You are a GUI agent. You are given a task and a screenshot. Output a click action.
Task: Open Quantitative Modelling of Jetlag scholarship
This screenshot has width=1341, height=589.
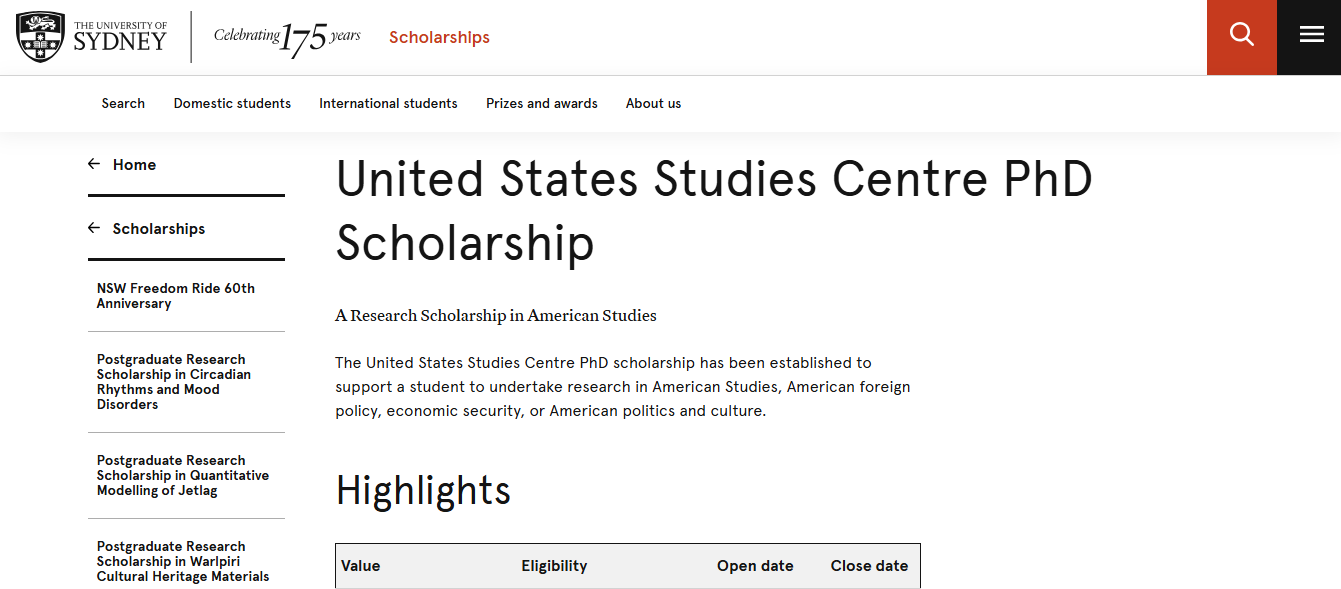pos(182,475)
